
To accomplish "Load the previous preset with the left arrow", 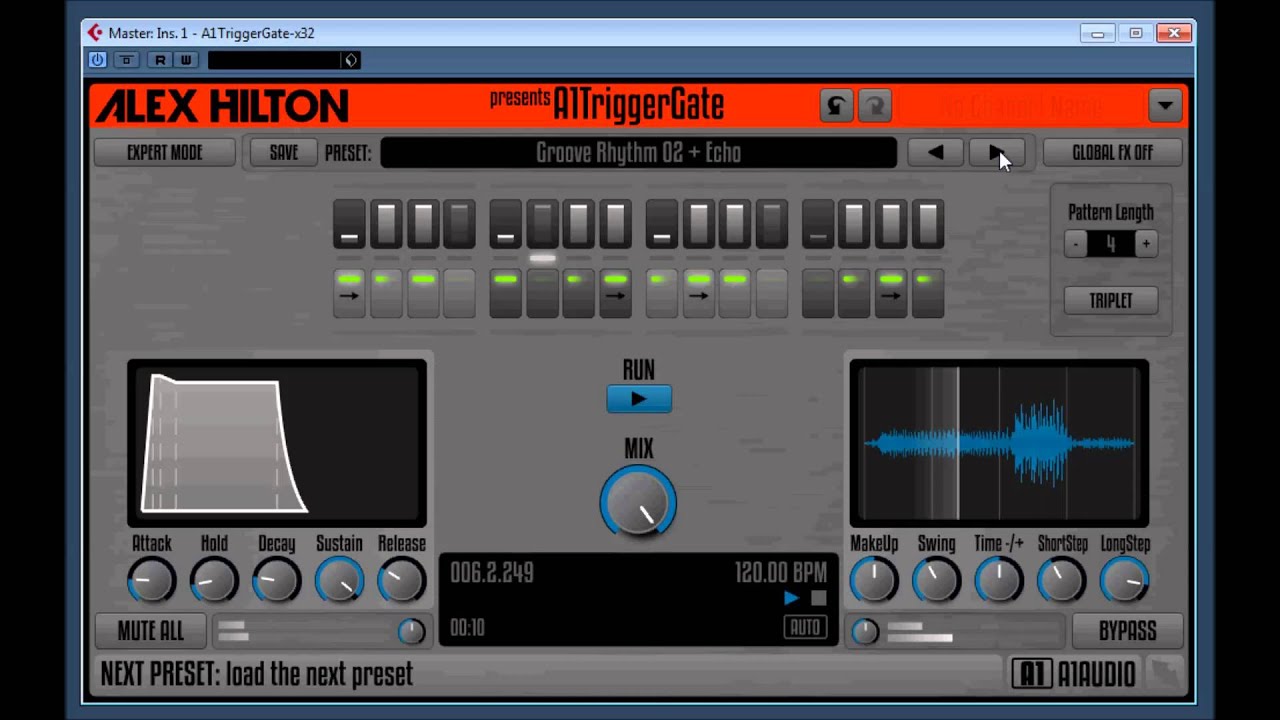I will click(x=935, y=153).
